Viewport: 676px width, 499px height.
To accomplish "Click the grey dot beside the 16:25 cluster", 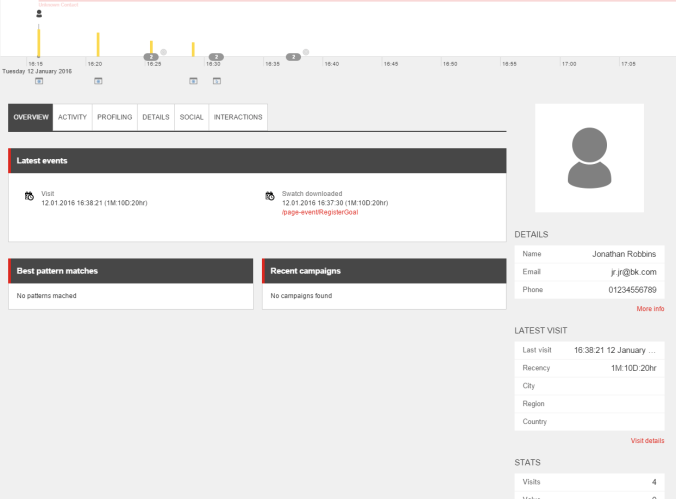I will click(163, 52).
